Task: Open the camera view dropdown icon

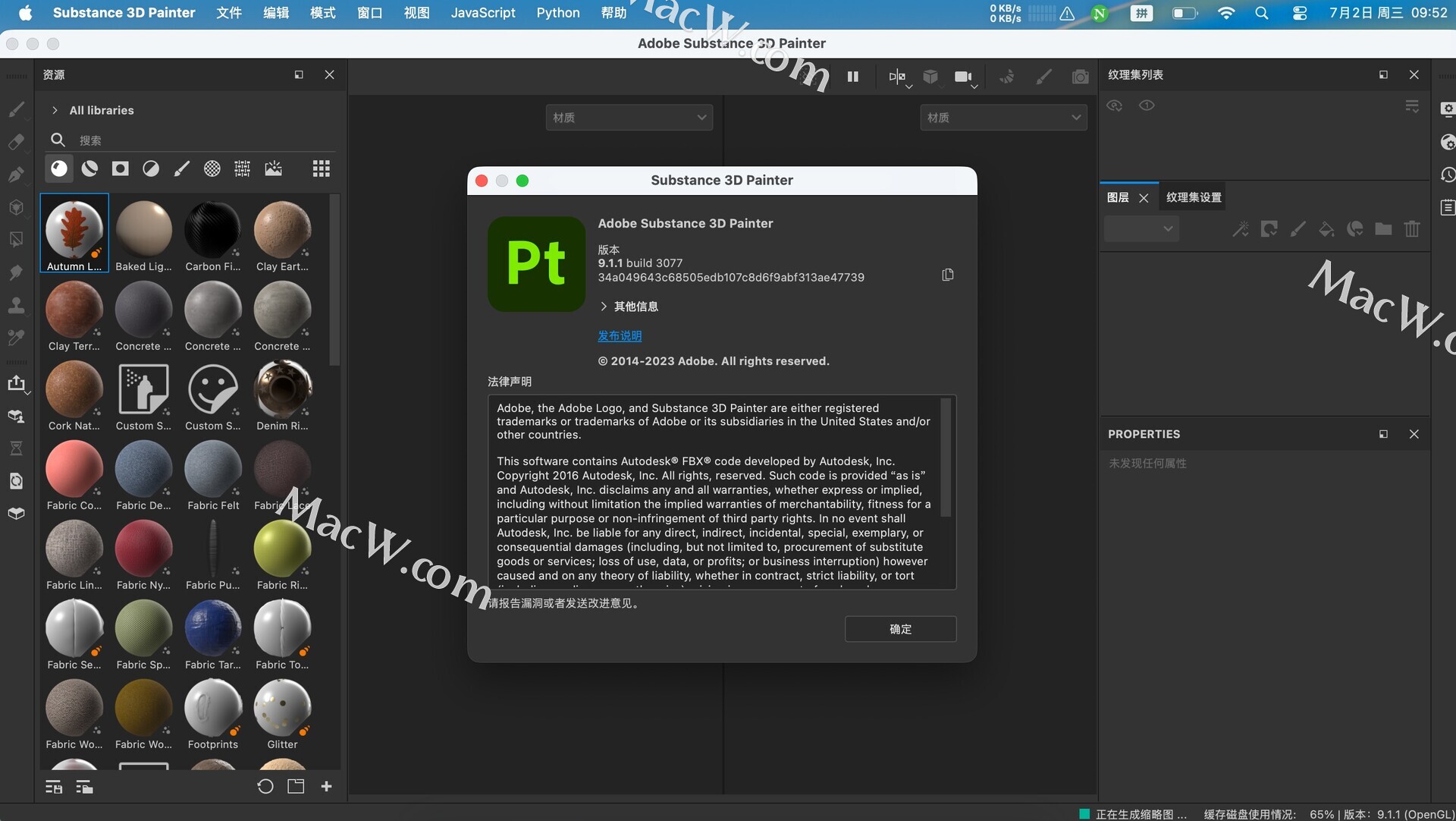Action: click(965, 77)
